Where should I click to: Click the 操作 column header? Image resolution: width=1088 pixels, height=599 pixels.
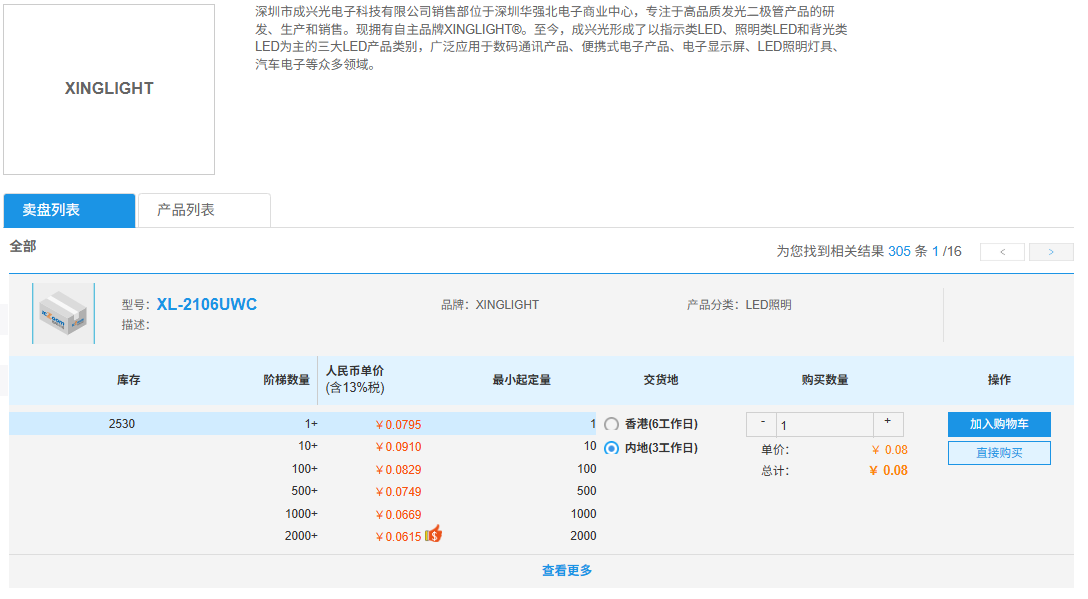click(x=999, y=380)
